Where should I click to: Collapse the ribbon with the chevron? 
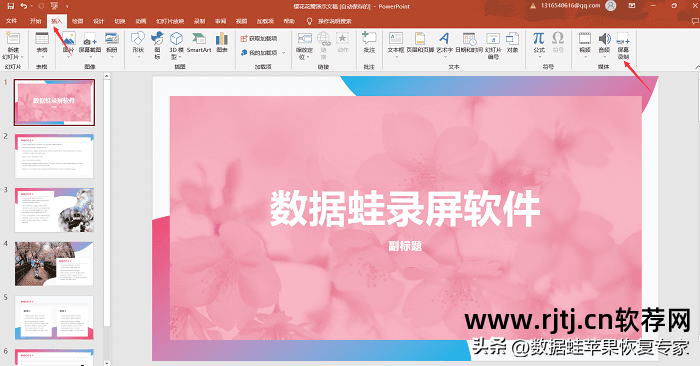tap(697, 67)
